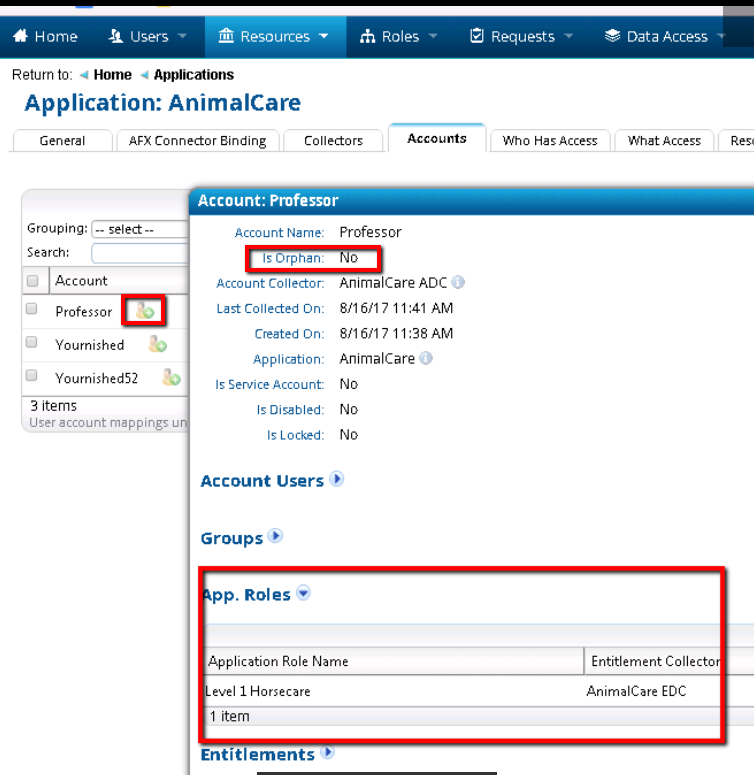Open the AFX Connector Binding tab

click(197, 141)
